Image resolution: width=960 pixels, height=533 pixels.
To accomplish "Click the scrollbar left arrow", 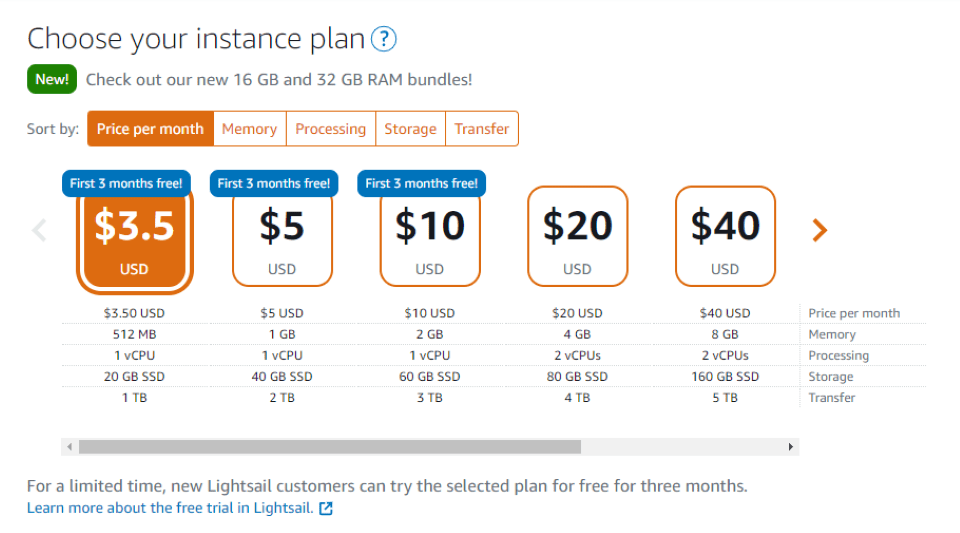I will coord(69,447).
